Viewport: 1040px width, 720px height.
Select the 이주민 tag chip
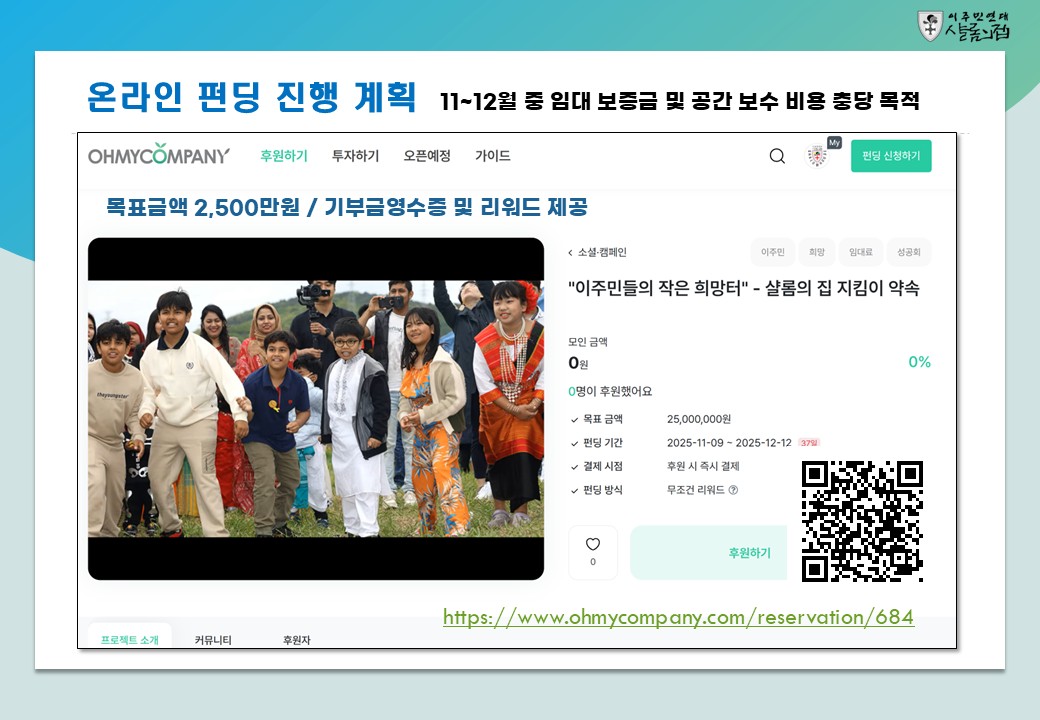pyautogui.click(x=772, y=253)
